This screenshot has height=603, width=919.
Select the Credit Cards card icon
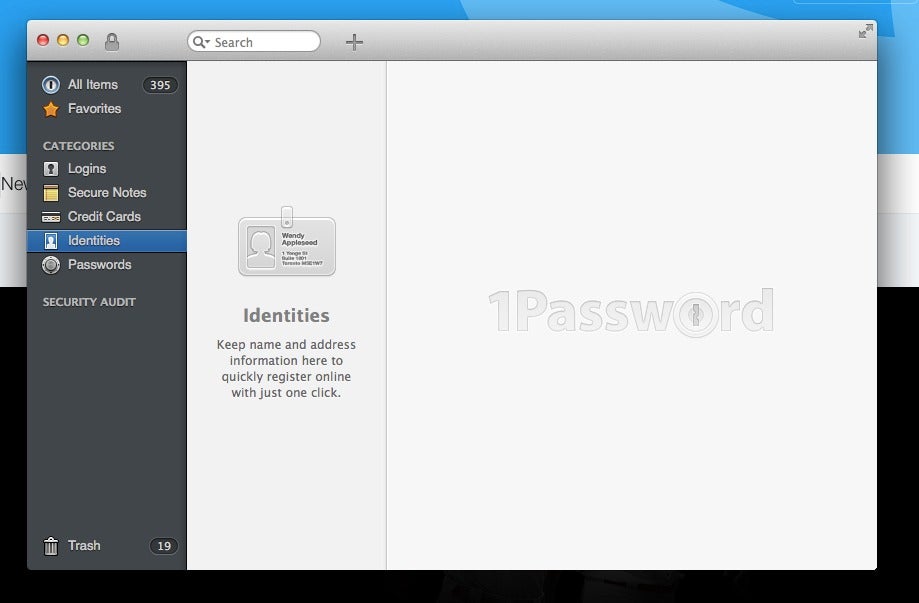[51, 217]
